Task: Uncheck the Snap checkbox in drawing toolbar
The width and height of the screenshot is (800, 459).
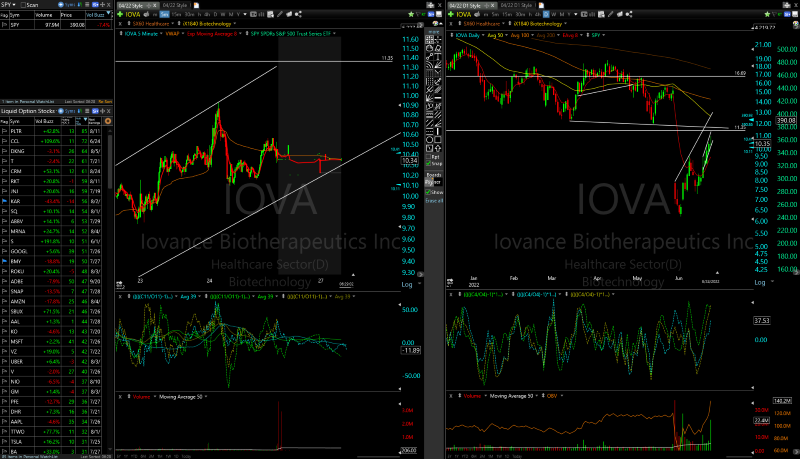Action: pos(429,164)
